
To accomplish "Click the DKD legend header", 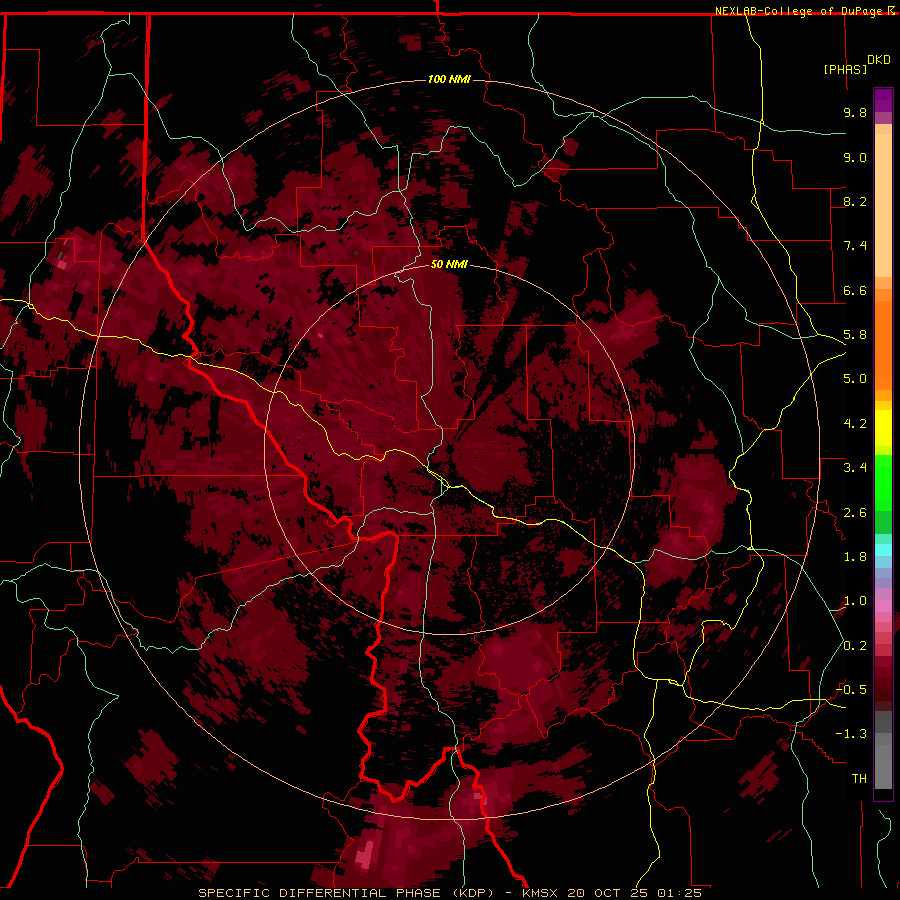I will pyautogui.click(x=879, y=60).
